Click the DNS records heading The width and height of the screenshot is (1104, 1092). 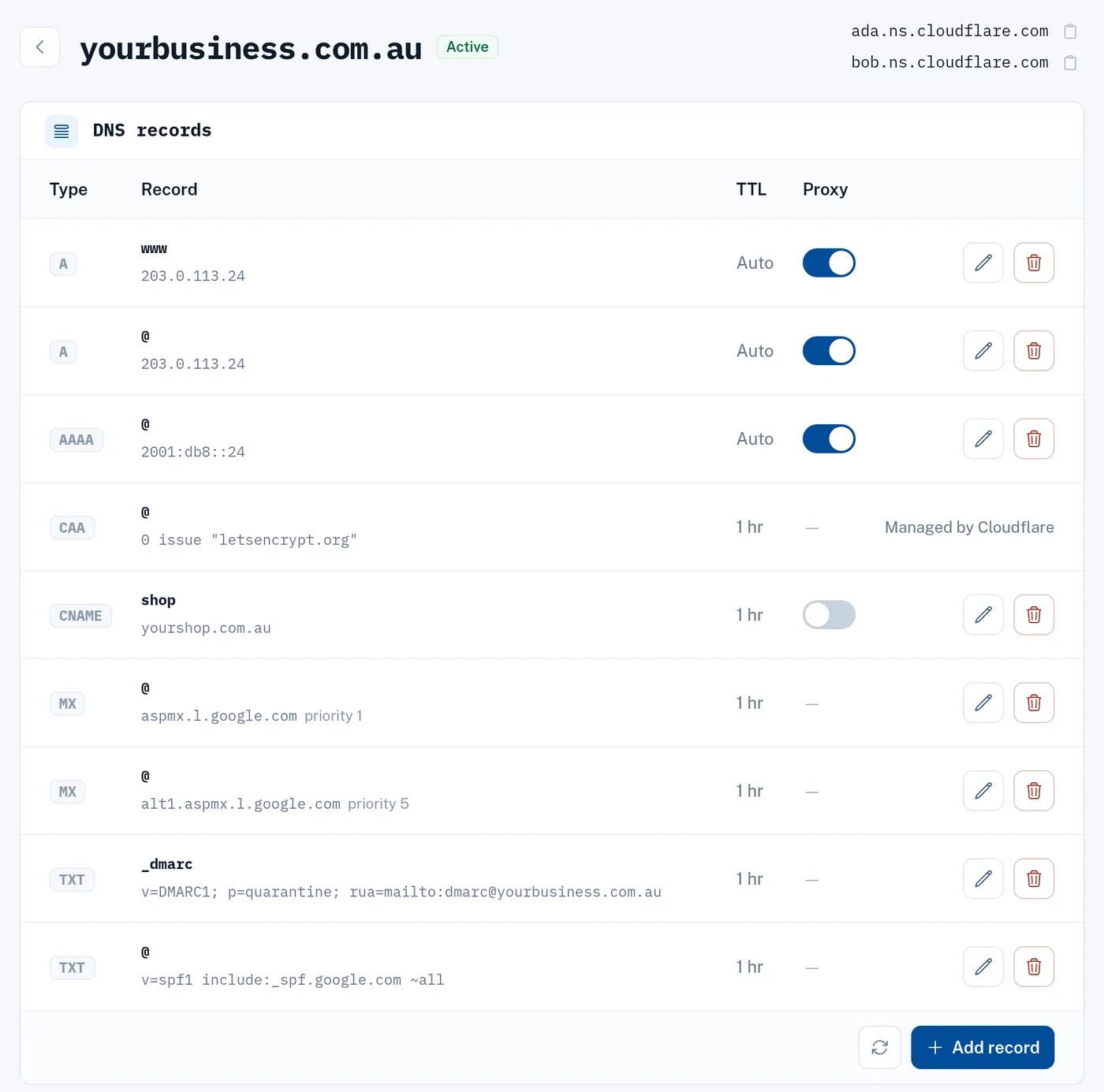tap(152, 131)
